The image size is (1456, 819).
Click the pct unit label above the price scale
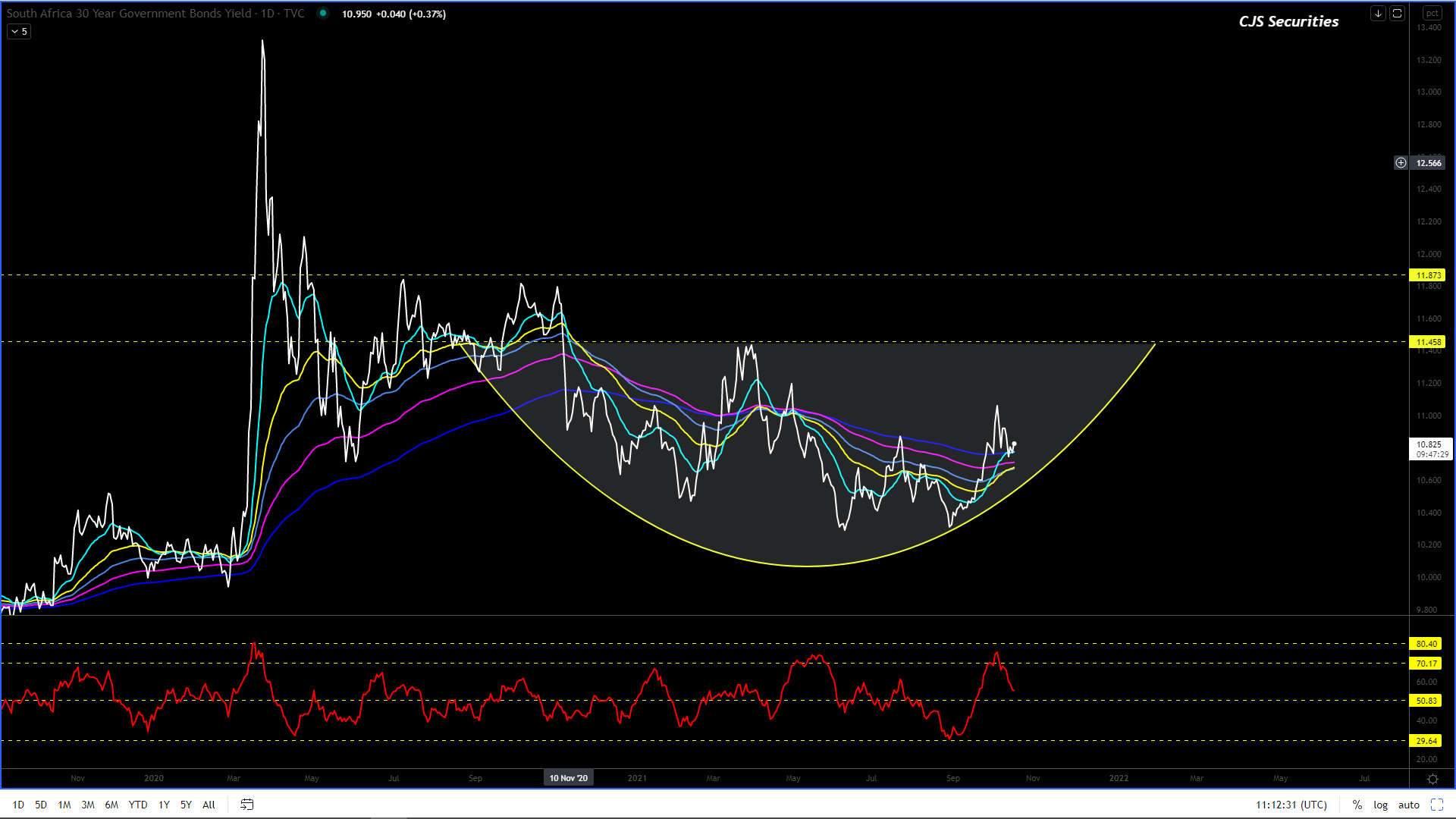(x=1432, y=14)
